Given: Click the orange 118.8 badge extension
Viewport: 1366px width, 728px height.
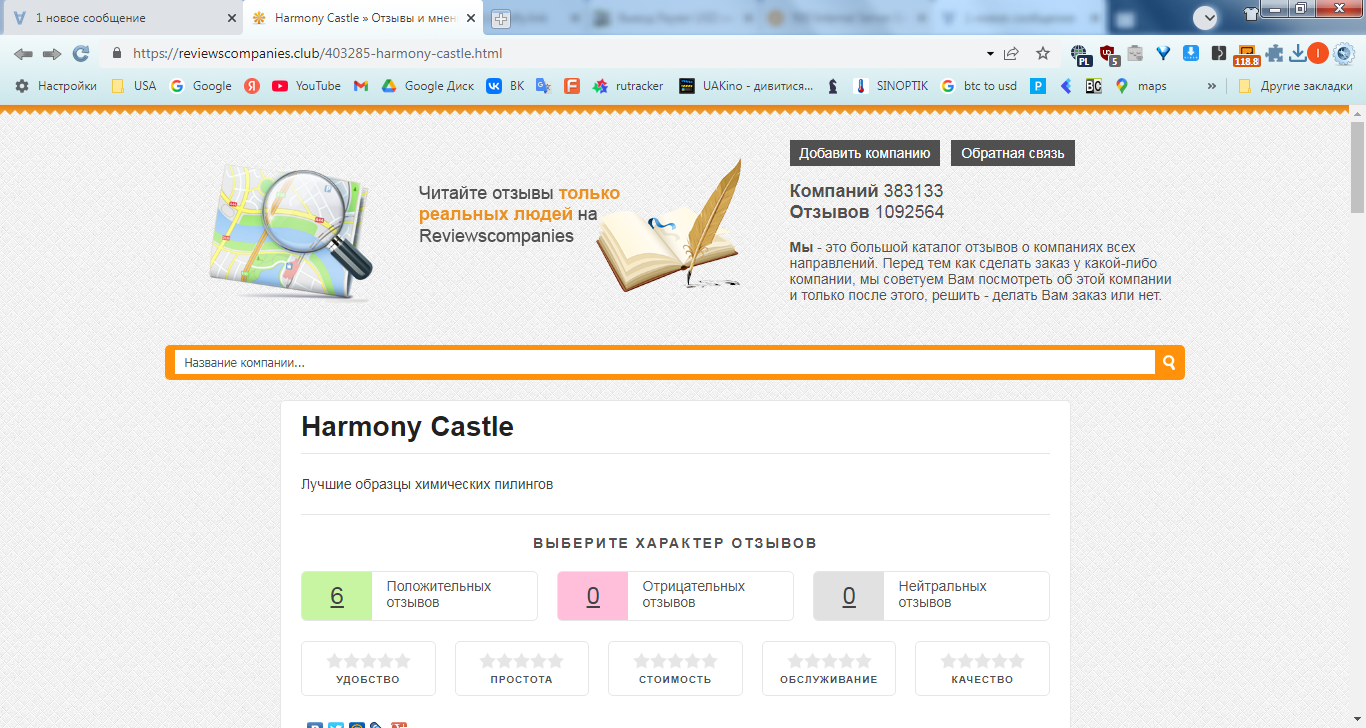Looking at the screenshot, I should coord(1246,55).
